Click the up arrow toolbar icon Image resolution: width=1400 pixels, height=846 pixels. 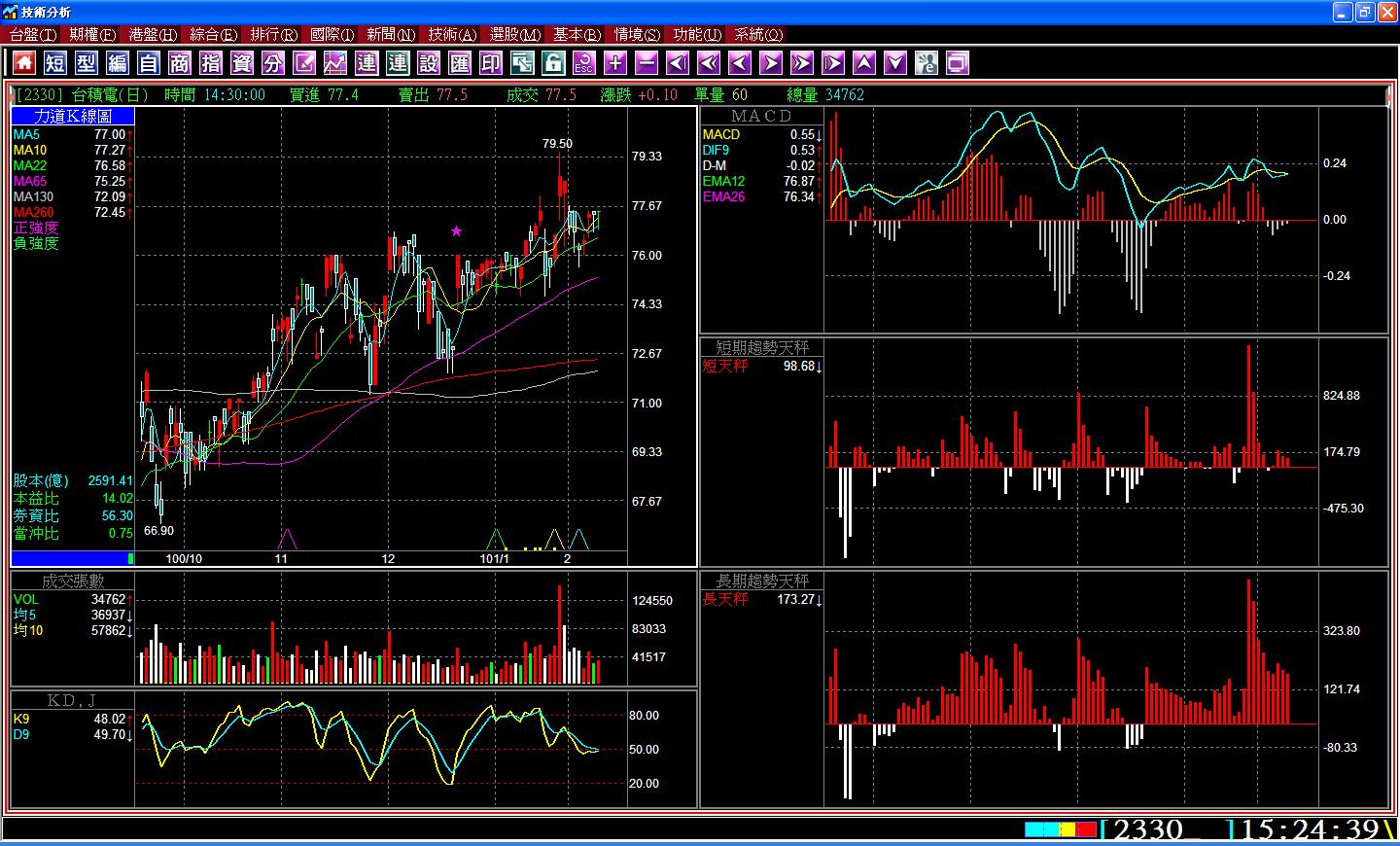click(864, 63)
